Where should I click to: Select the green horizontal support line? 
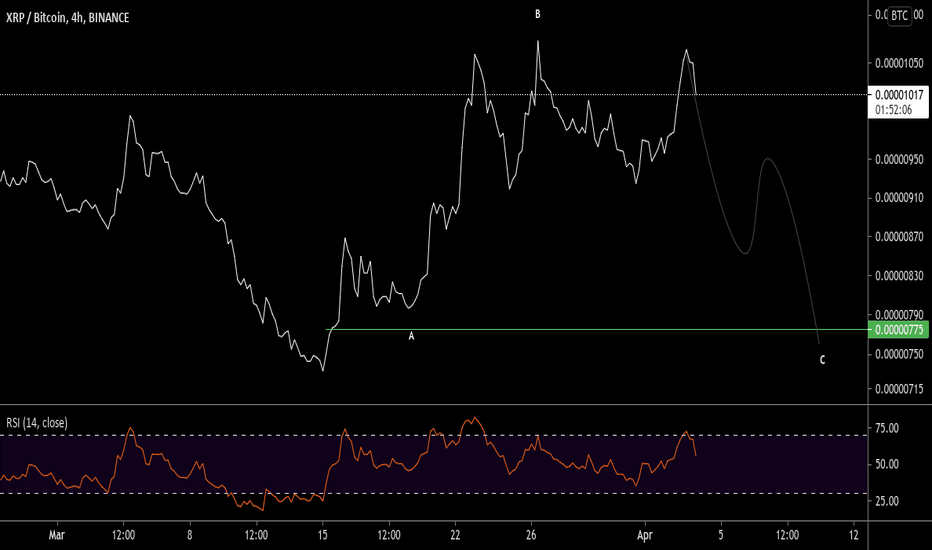coord(596,329)
